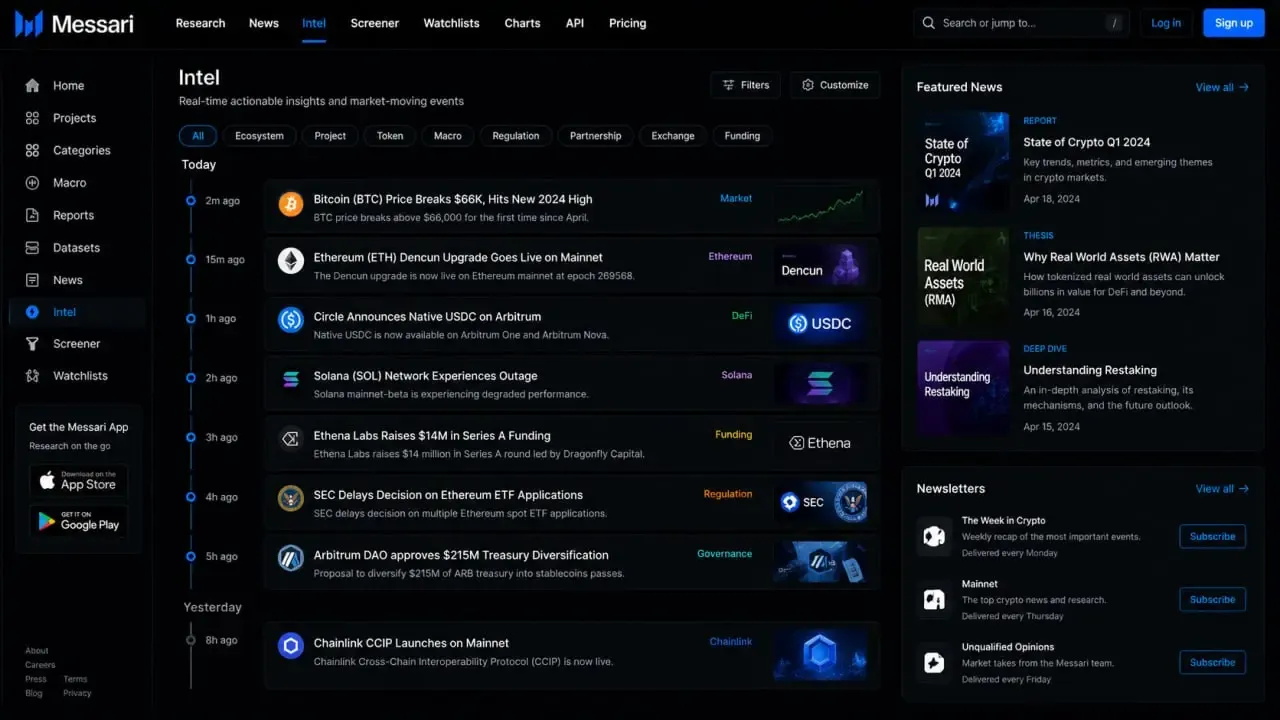Viewport: 1280px width, 720px height.
Task: Open the Filters panel
Action: (x=746, y=85)
